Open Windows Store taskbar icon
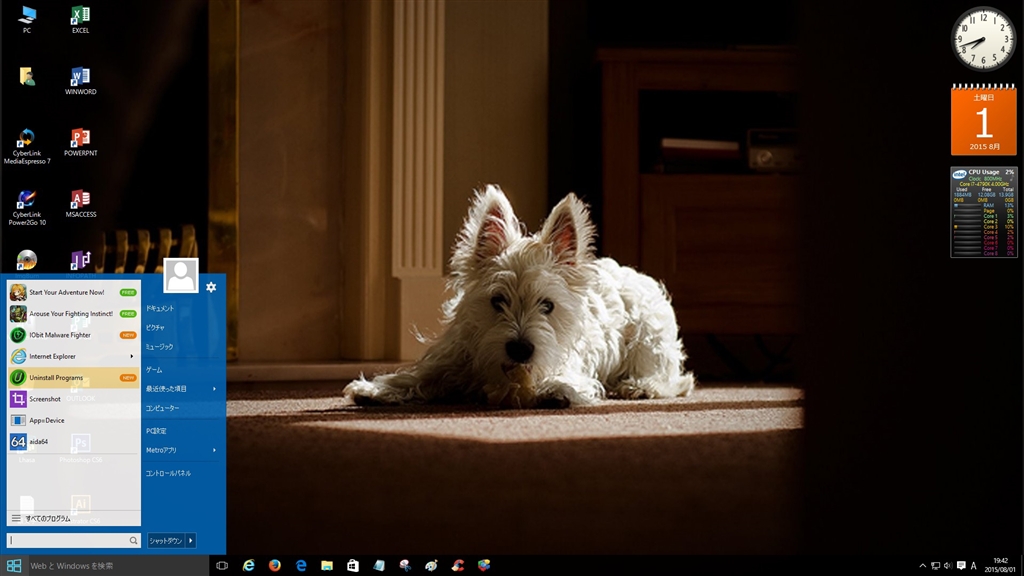 point(353,566)
